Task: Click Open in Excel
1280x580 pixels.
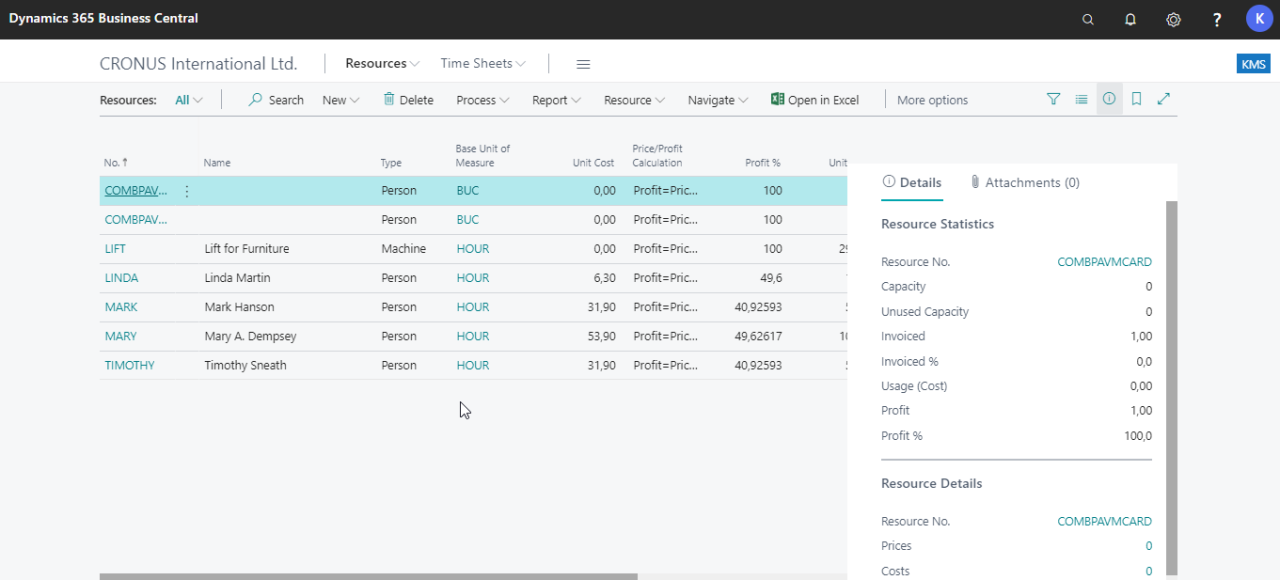Action: pyautogui.click(x=814, y=100)
